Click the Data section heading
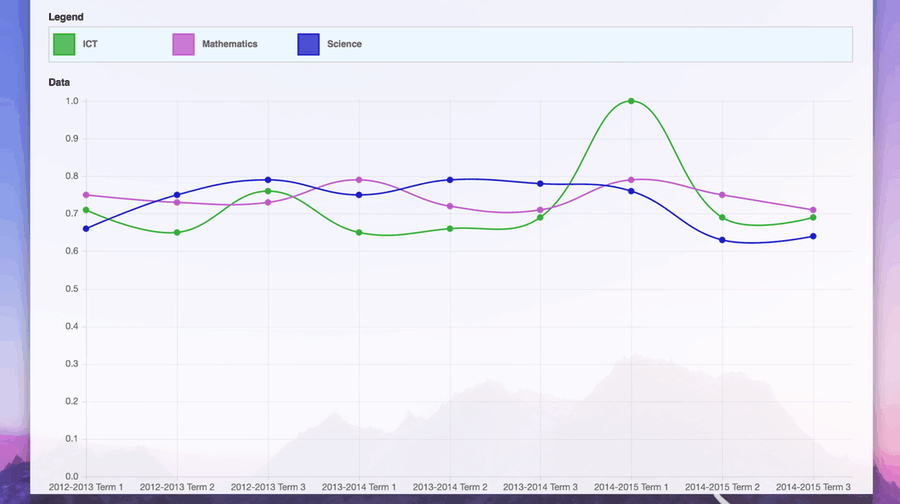 pos(59,82)
